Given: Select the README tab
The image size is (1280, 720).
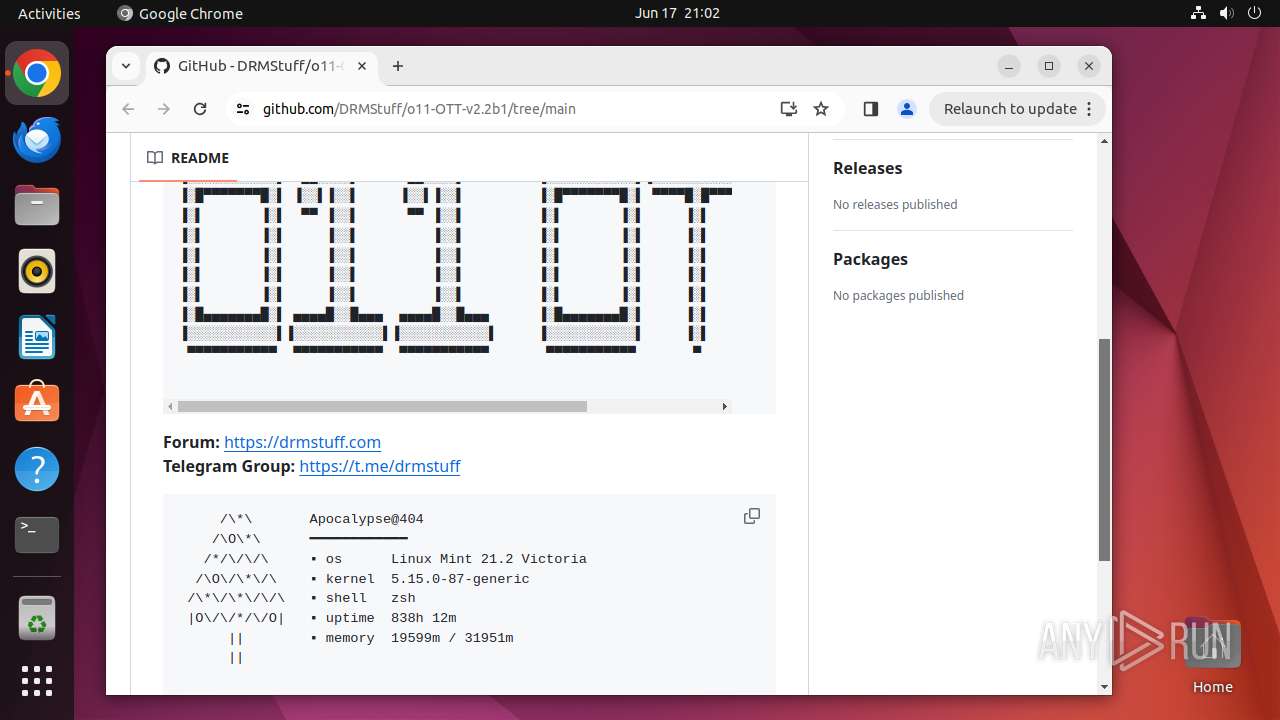Looking at the screenshot, I should (188, 158).
